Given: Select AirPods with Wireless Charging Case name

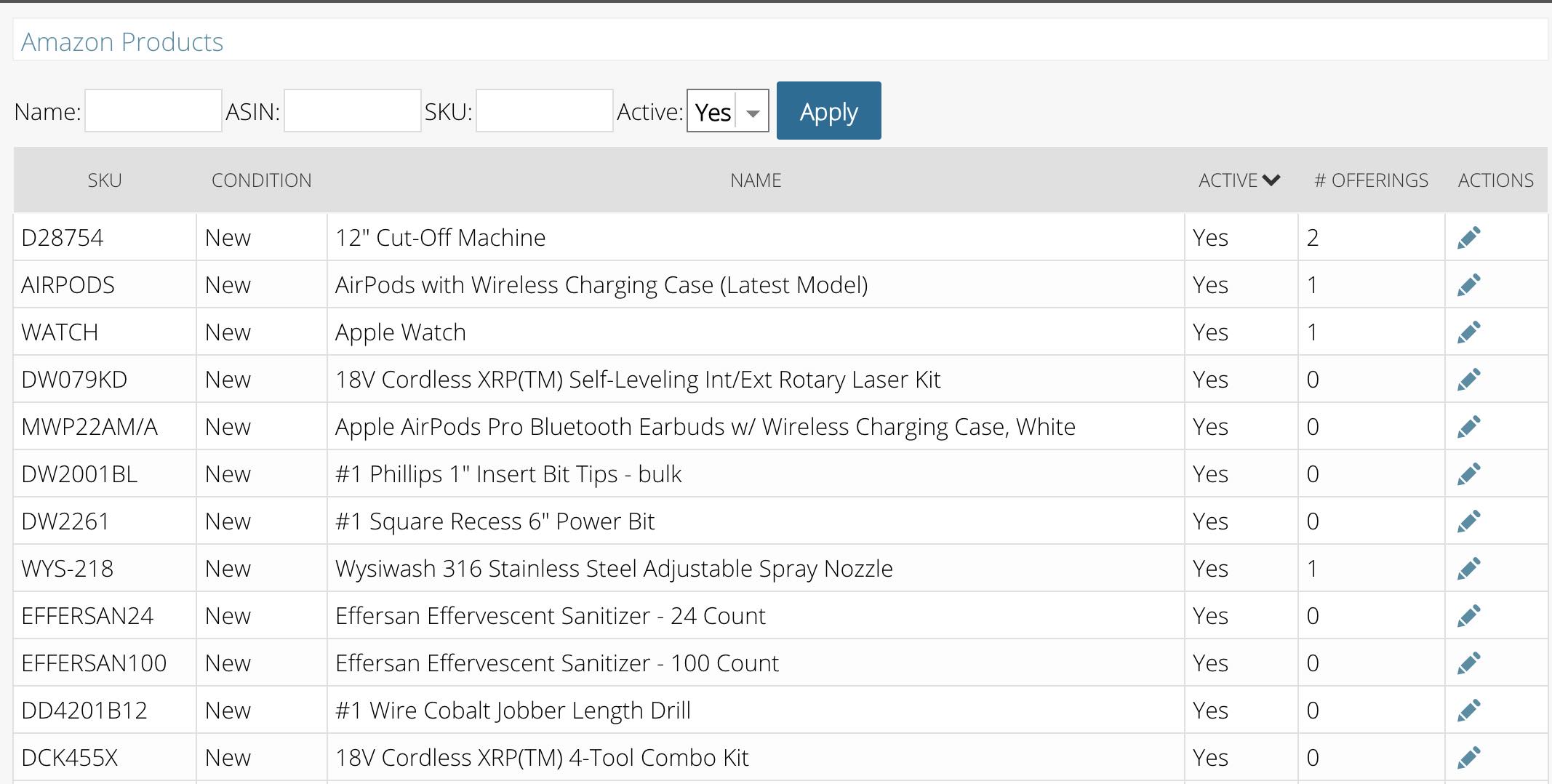Looking at the screenshot, I should click(x=601, y=285).
